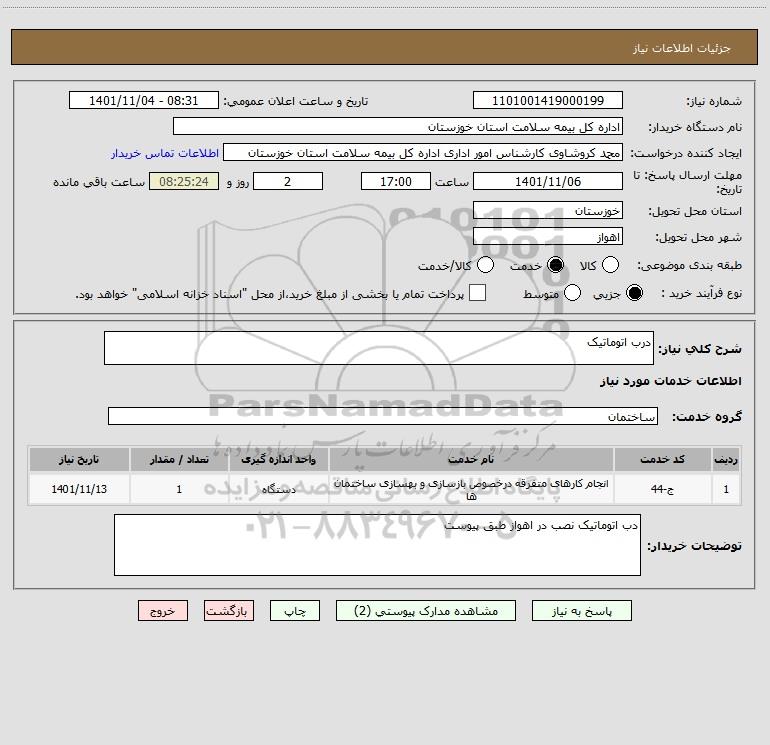Click the need number field 1101001419000199
Image resolution: width=770 pixels, height=745 pixels.
click(x=548, y=101)
